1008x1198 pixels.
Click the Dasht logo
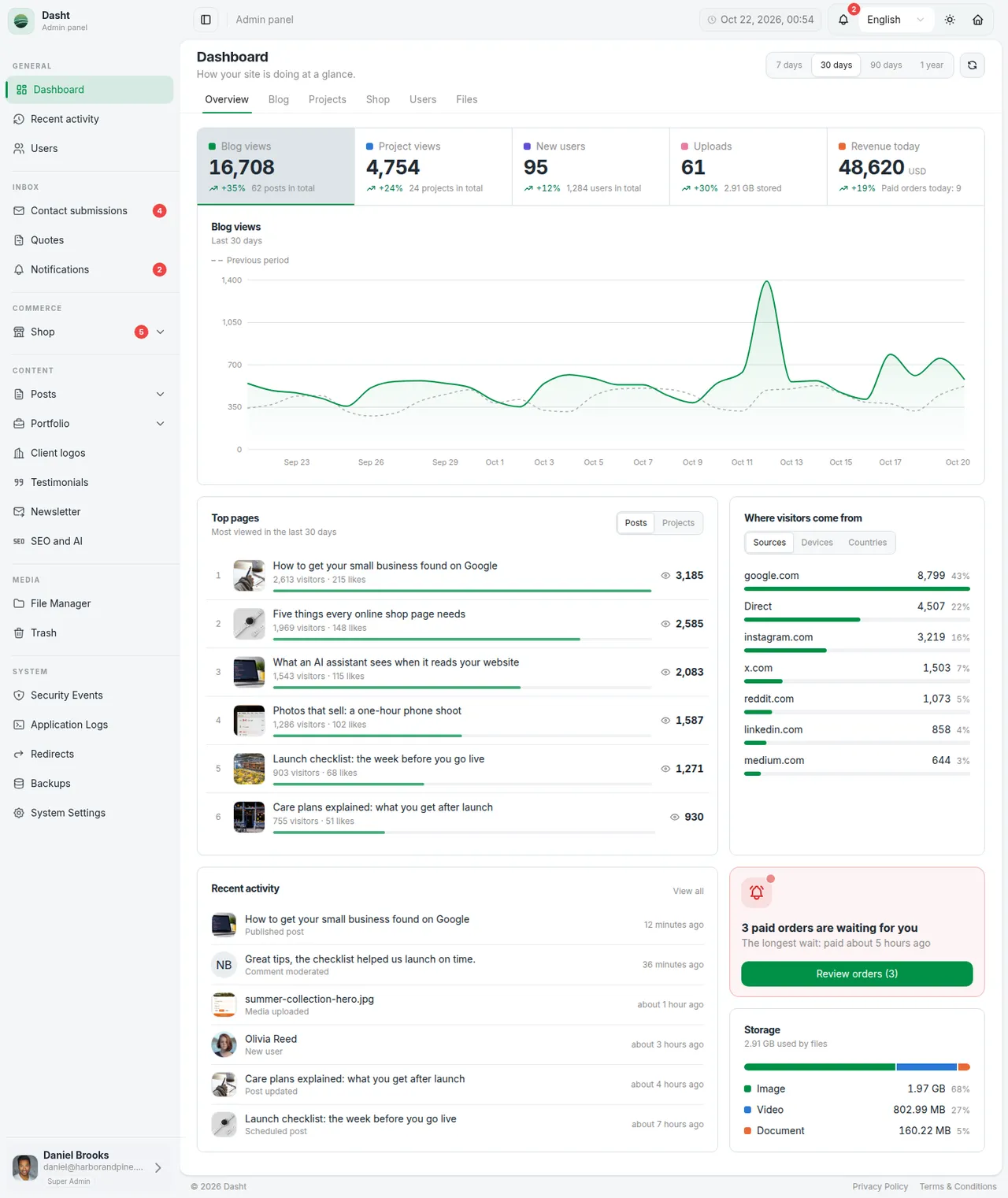point(21,21)
